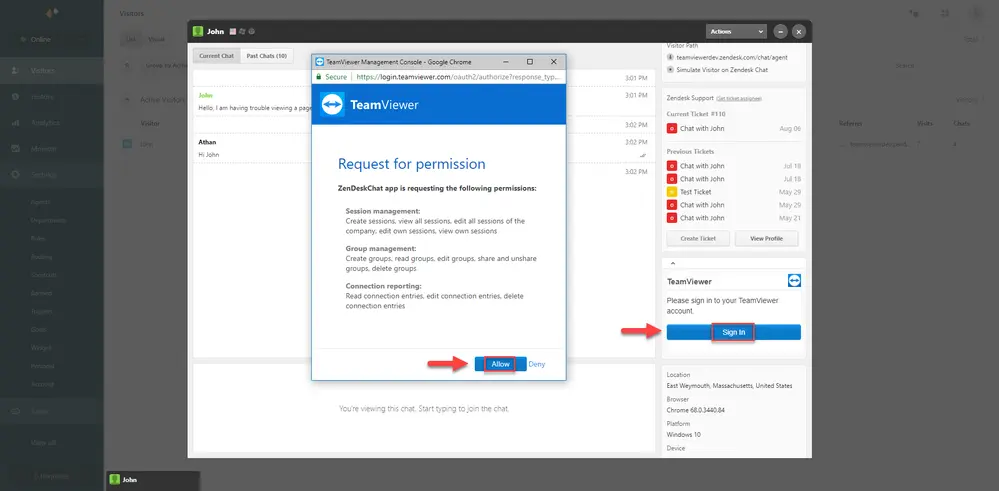Open Banned under Settings

point(41,294)
